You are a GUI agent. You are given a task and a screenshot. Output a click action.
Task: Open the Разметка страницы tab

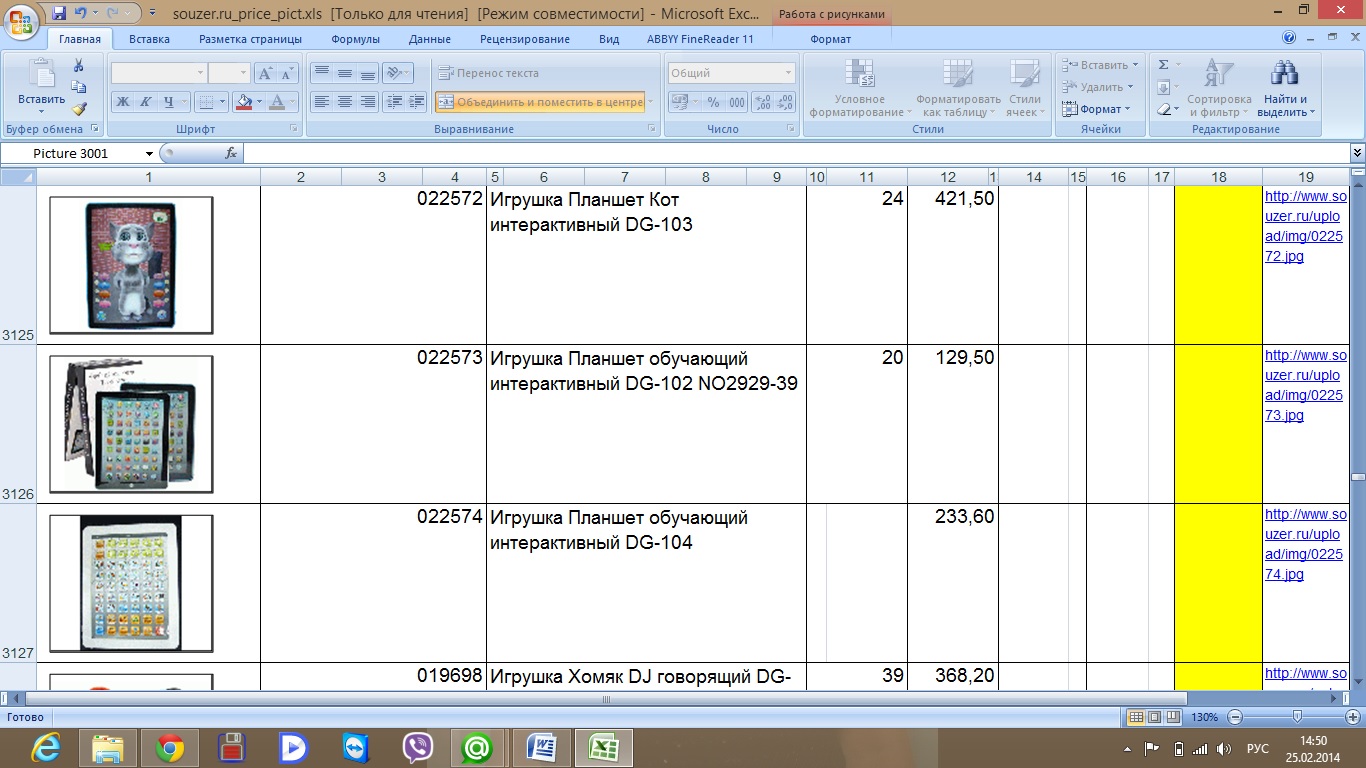click(x=250, y=39)
